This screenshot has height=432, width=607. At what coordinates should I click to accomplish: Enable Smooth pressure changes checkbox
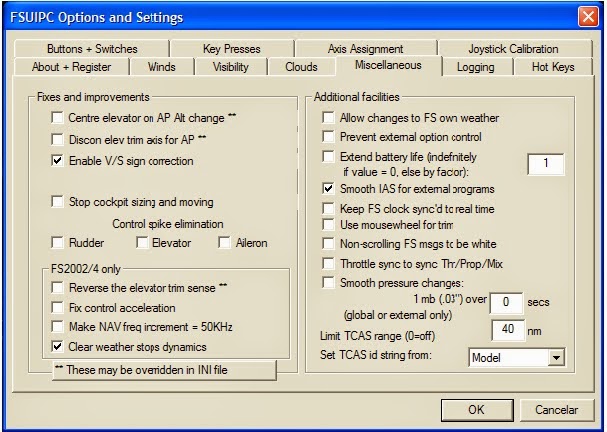328,283
